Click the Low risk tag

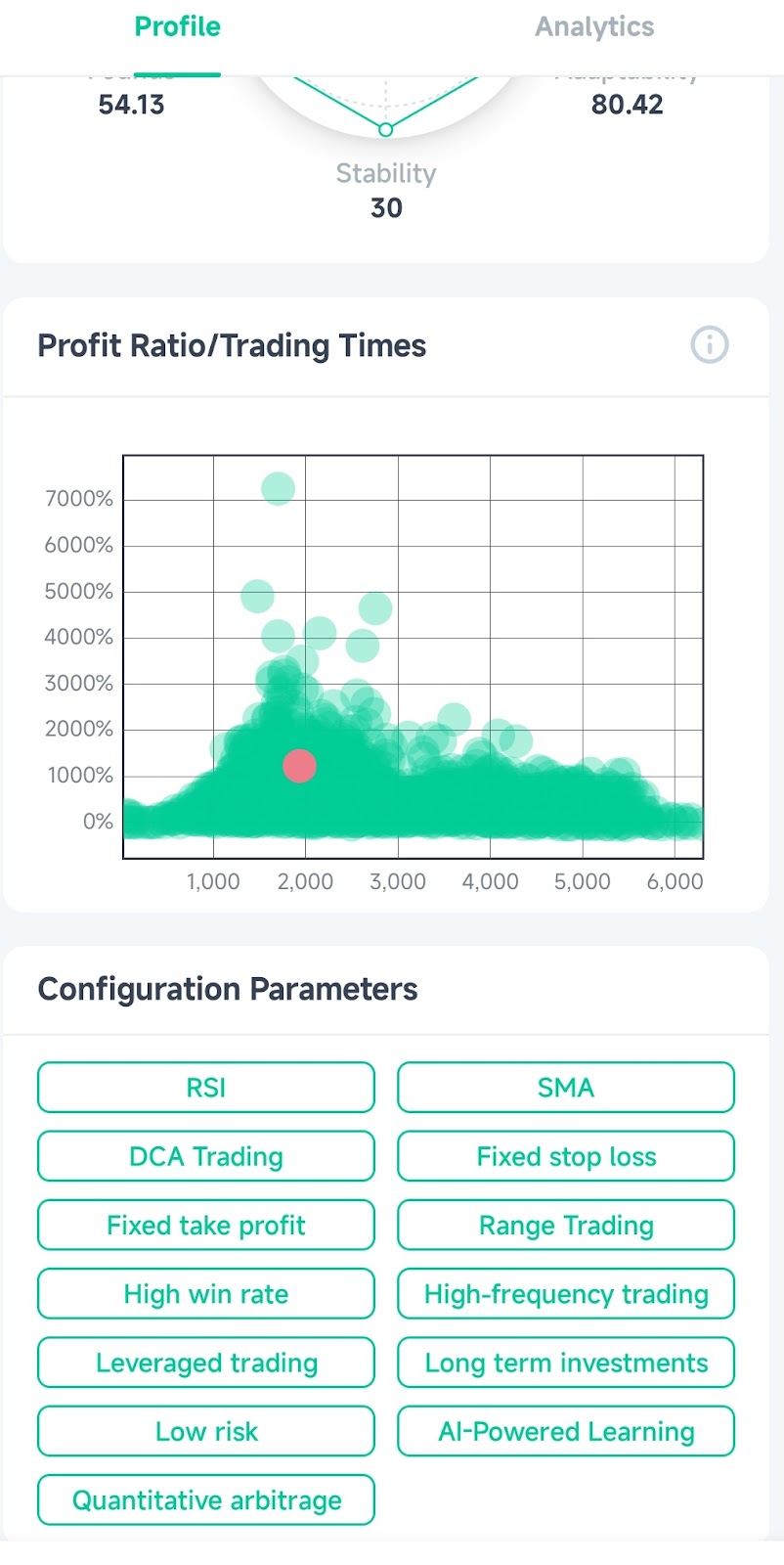tap(206, 1431)
